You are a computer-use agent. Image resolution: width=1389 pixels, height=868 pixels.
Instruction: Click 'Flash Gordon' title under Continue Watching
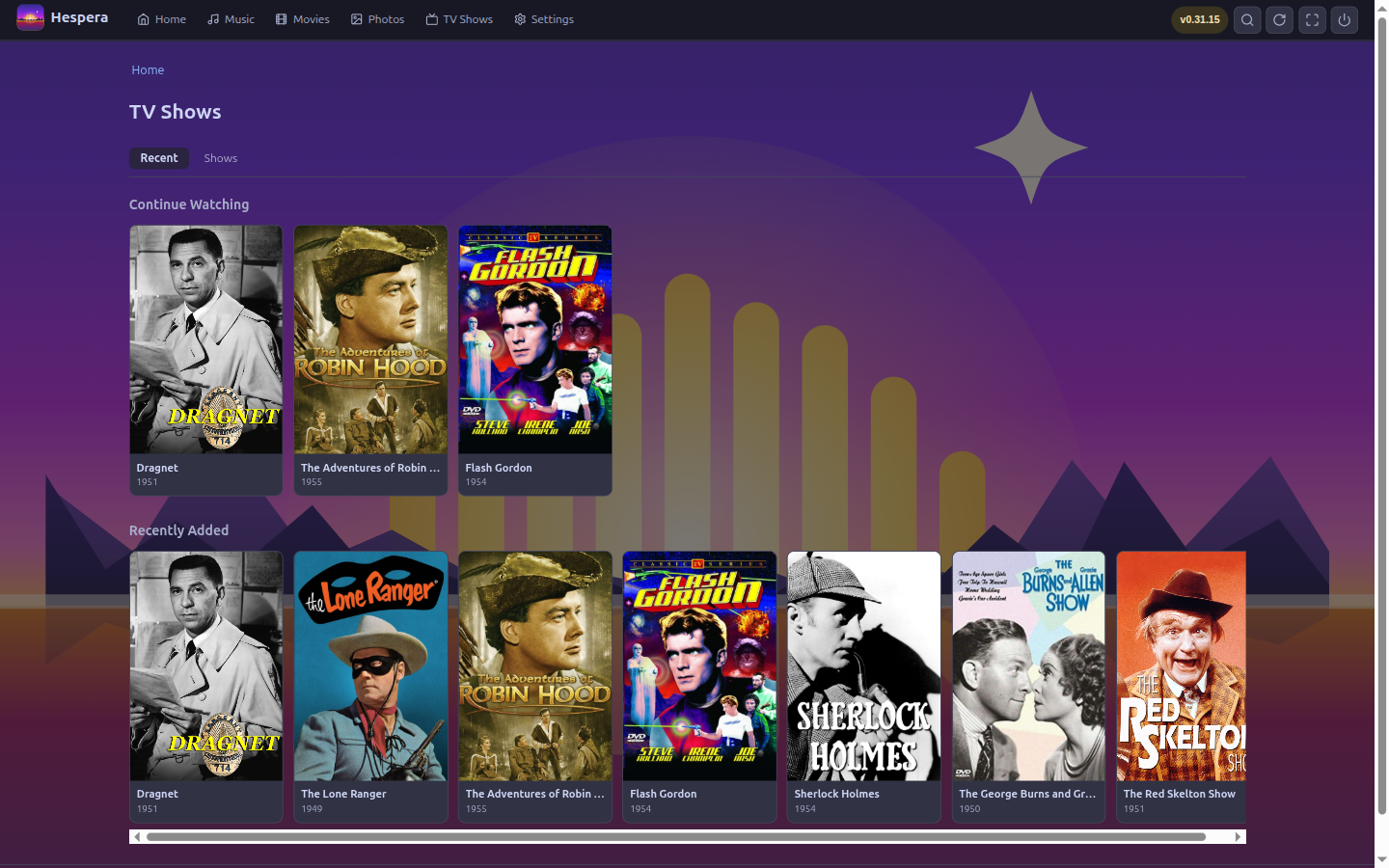coord(499,468)
